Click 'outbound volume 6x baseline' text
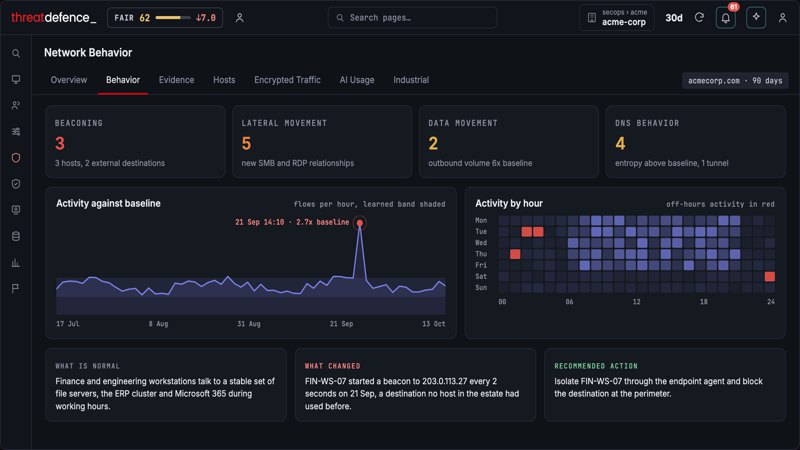Screen dimensions: 800x450 tap(480, 163)
